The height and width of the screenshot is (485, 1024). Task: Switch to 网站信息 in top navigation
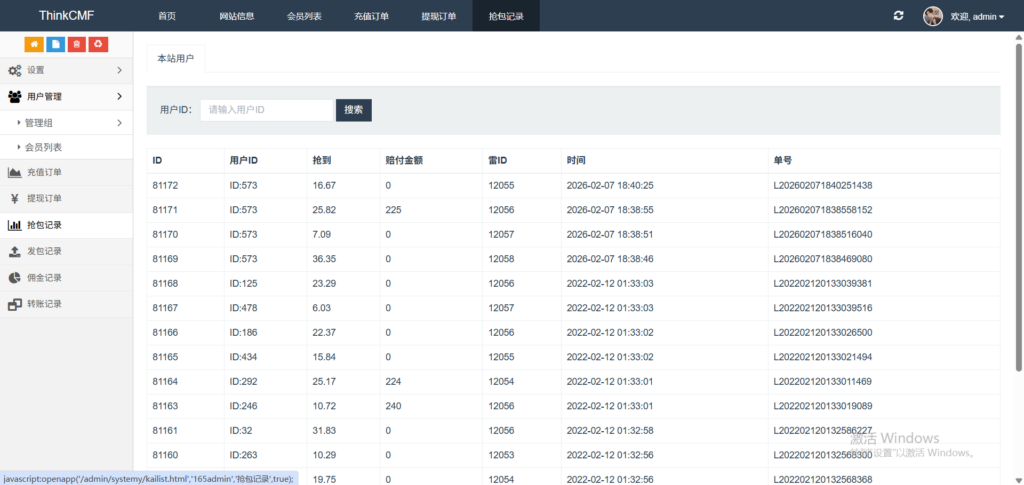click(236, 17)
